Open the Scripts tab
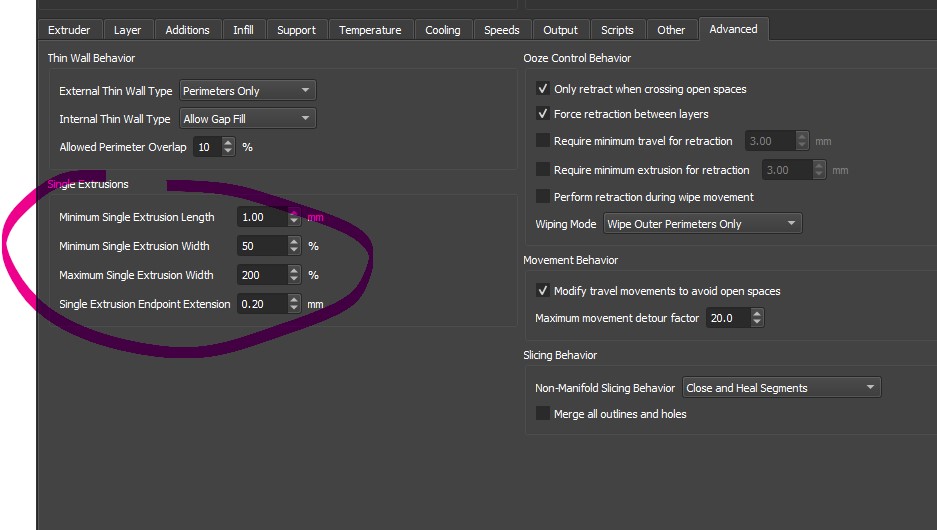This screenshot has width=937, height=530. click(617, 30)
